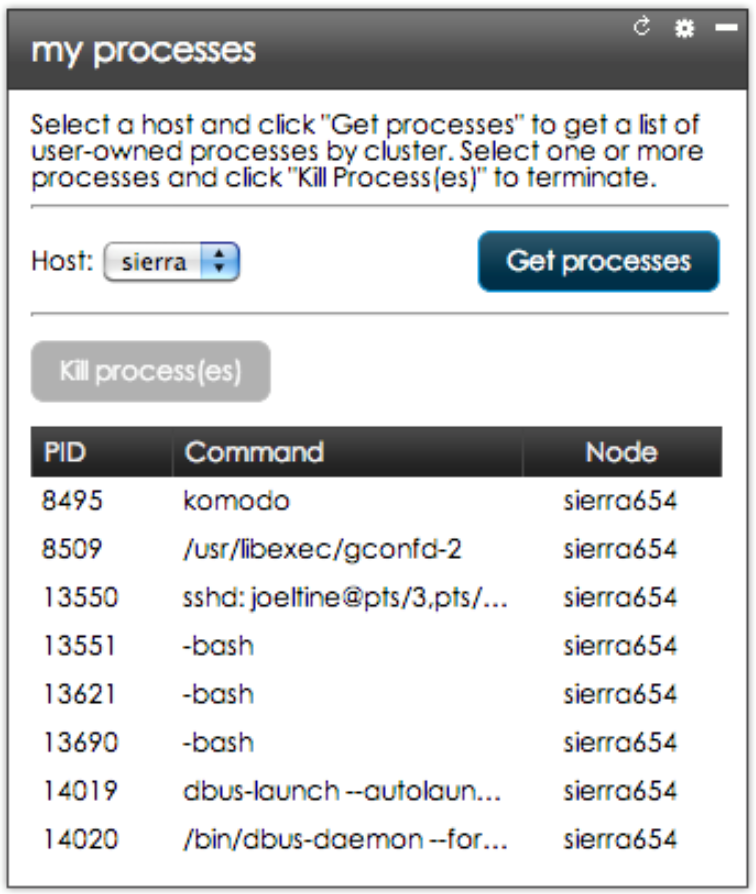Image resolution: width=756 pixels, height=894 pixels.
Task: Select the -bash process with PID 13690
Action: 218,742
